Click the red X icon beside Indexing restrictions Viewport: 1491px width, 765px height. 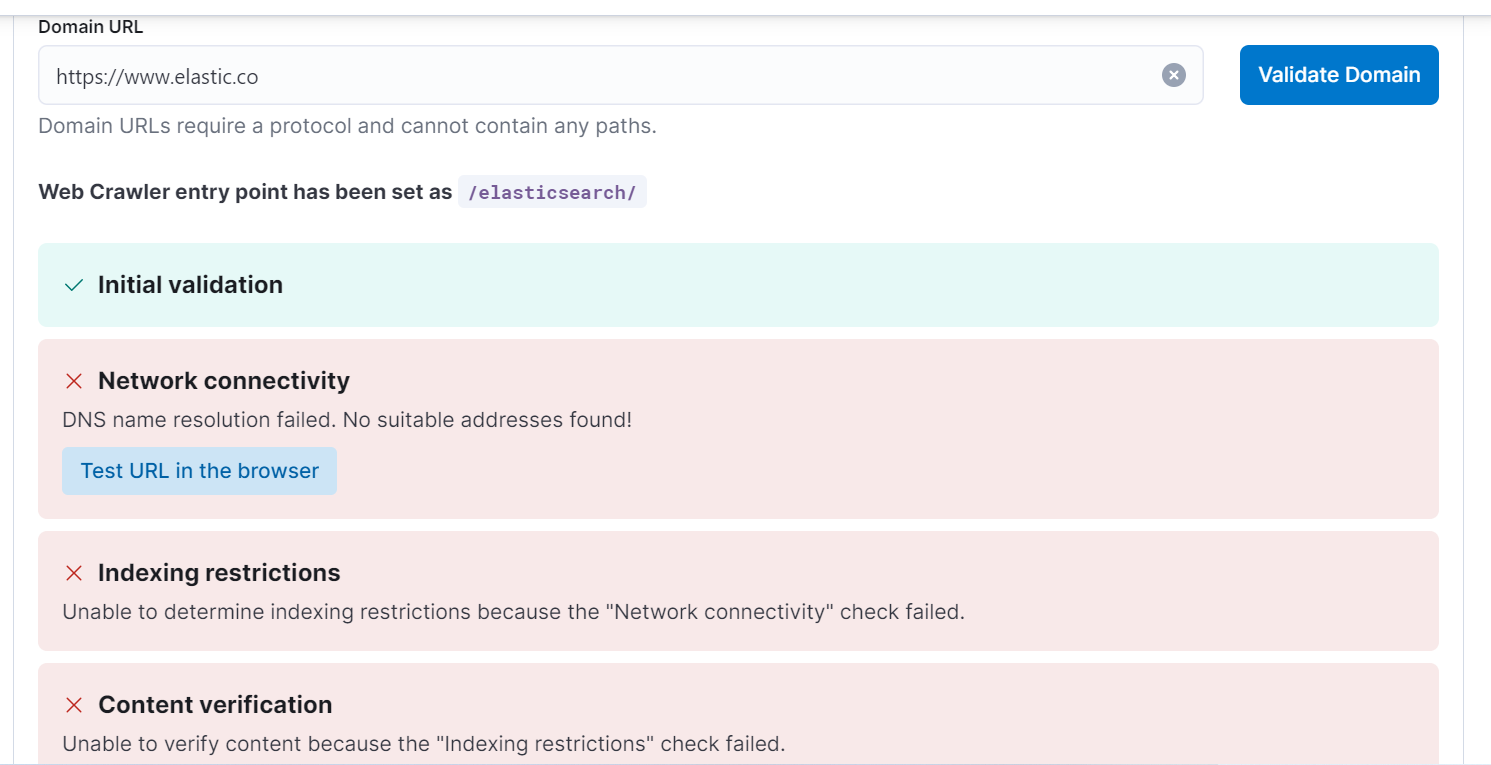click(x=73, y=573)
